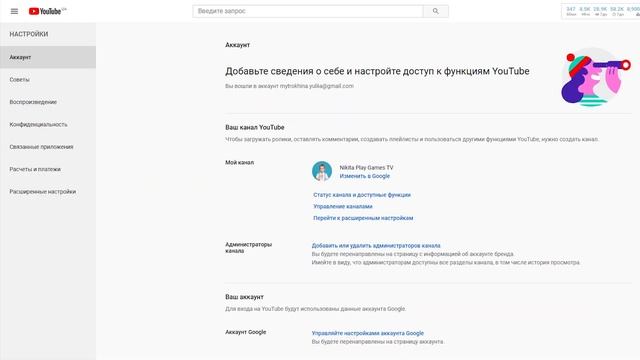Click the Мой канал label
Viewport: 640px width, 360px height.
[240, 162]
